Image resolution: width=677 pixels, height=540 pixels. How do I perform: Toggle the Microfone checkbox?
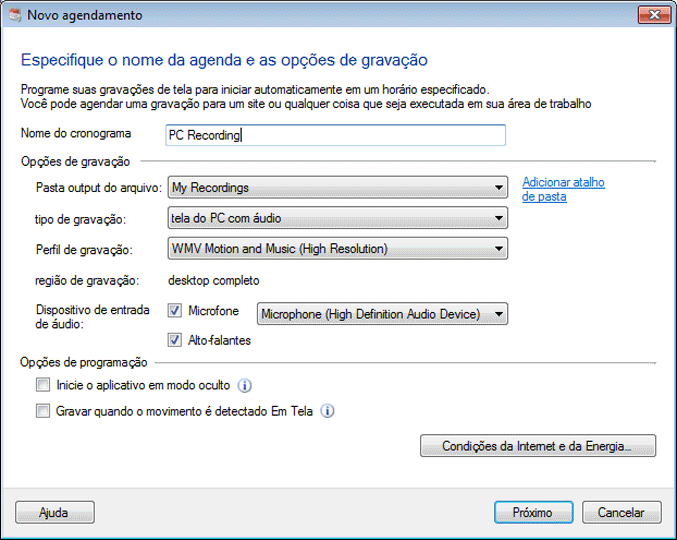tap(175, 312)
